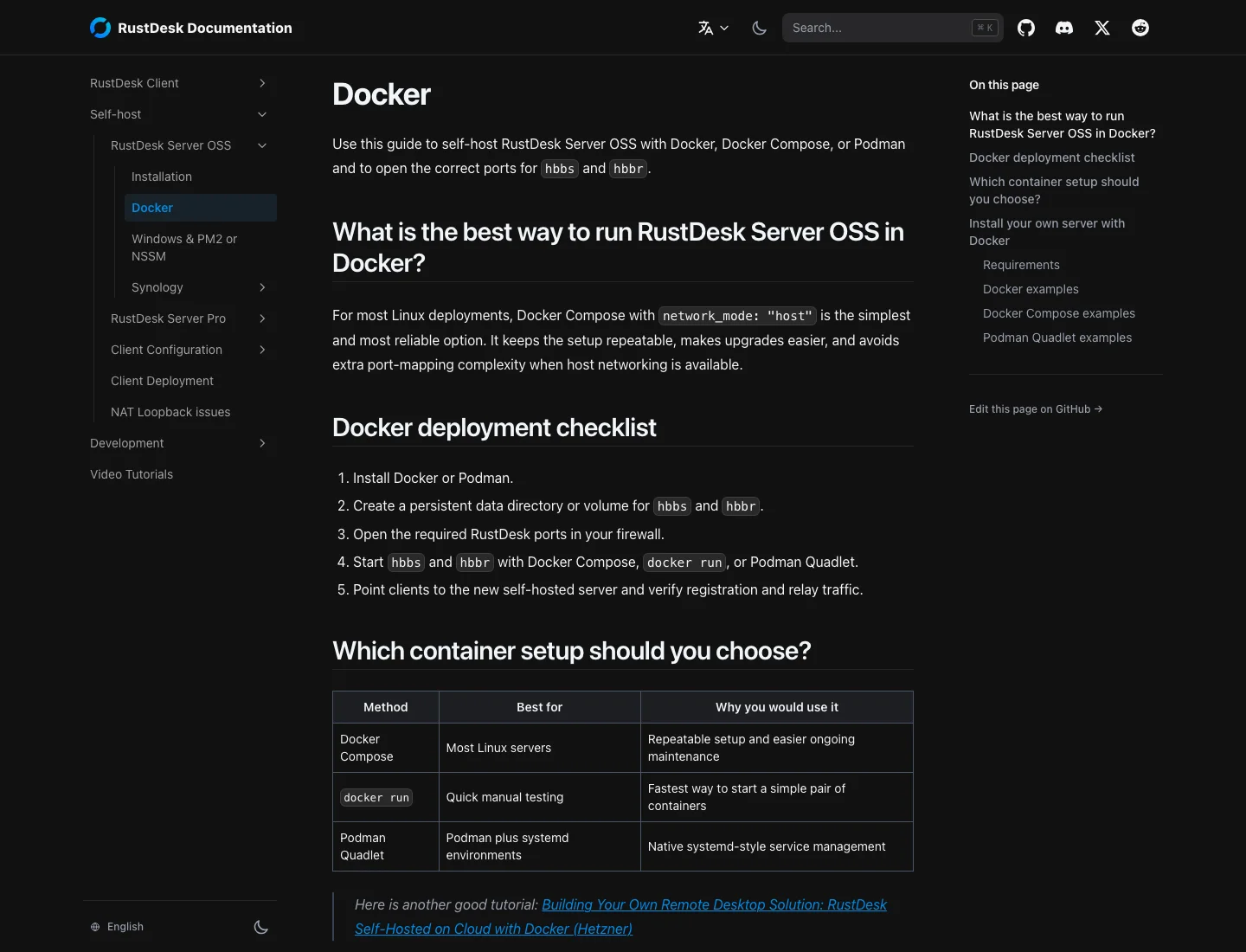Viewport: 1246px width, 952px height.
Task: Go to Podman Quadlet examples link
Action: (1057, 338)
